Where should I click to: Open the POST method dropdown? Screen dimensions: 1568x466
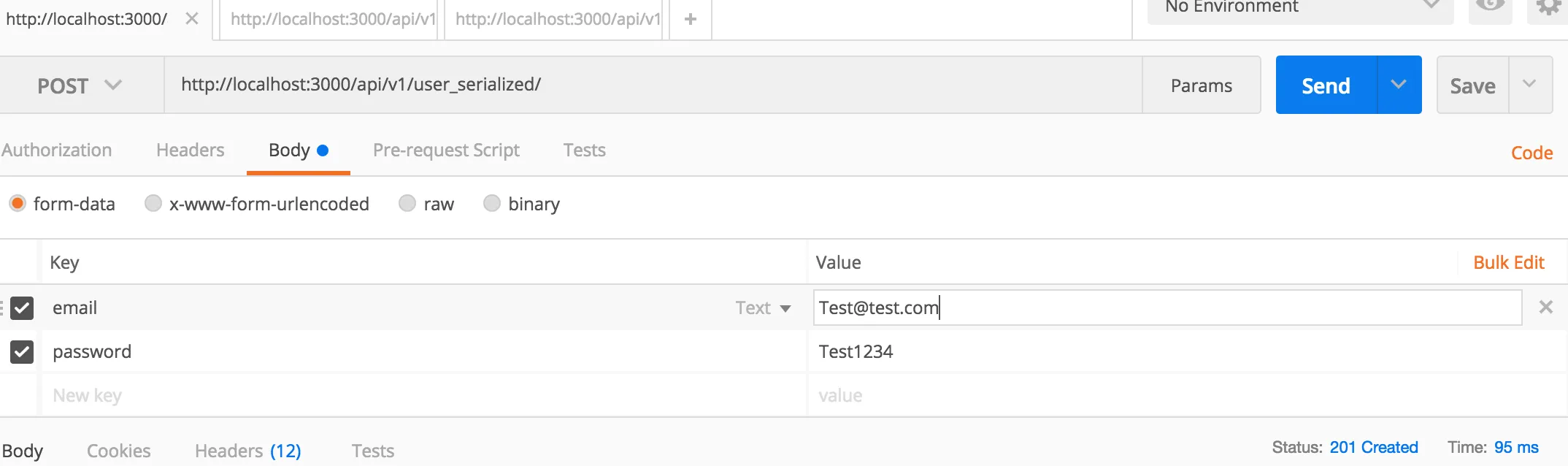pos(80,85)
